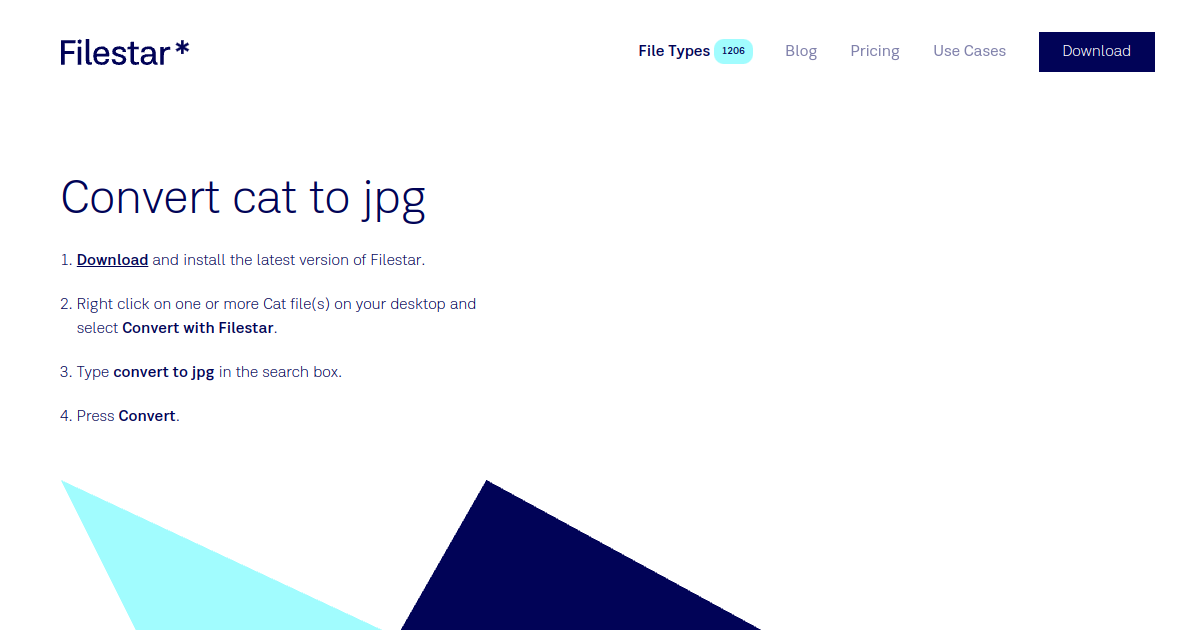Click the bold 'convert to jpg' text
Image resolution: width=1200 pixels, height=630 pixels.
tap(164, 371)
